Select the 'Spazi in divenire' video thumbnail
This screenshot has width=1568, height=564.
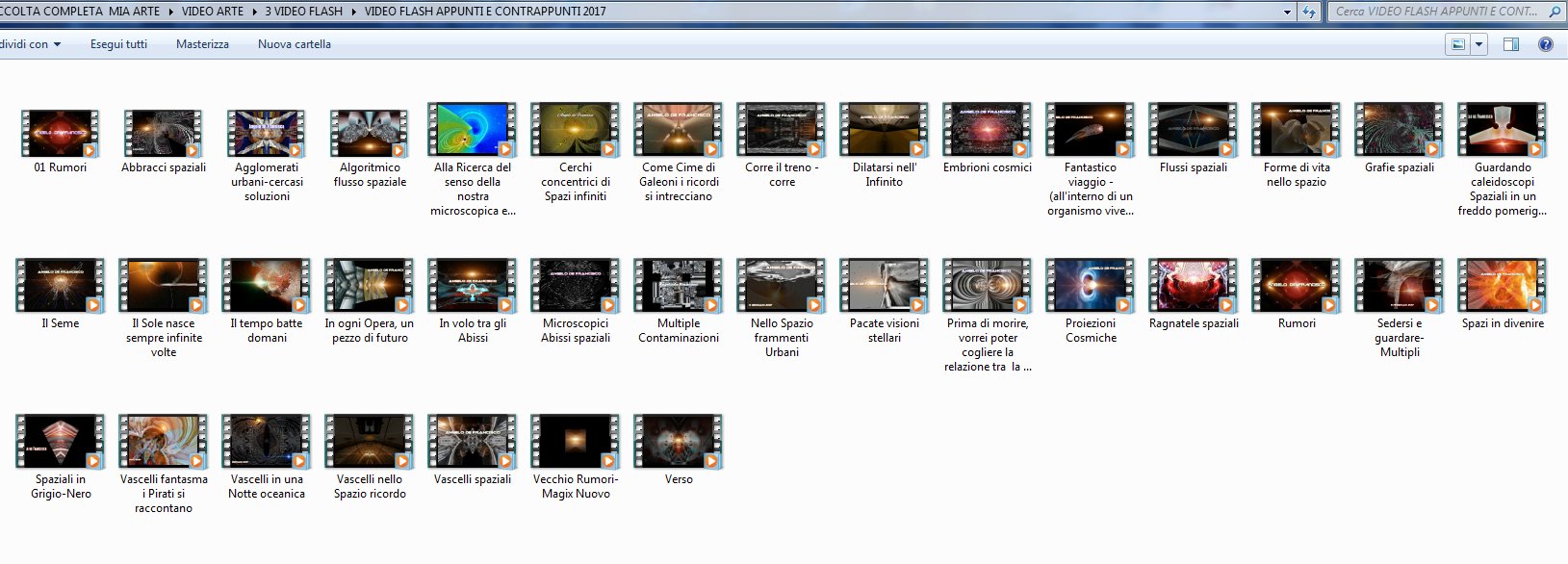pos(1502,286)
